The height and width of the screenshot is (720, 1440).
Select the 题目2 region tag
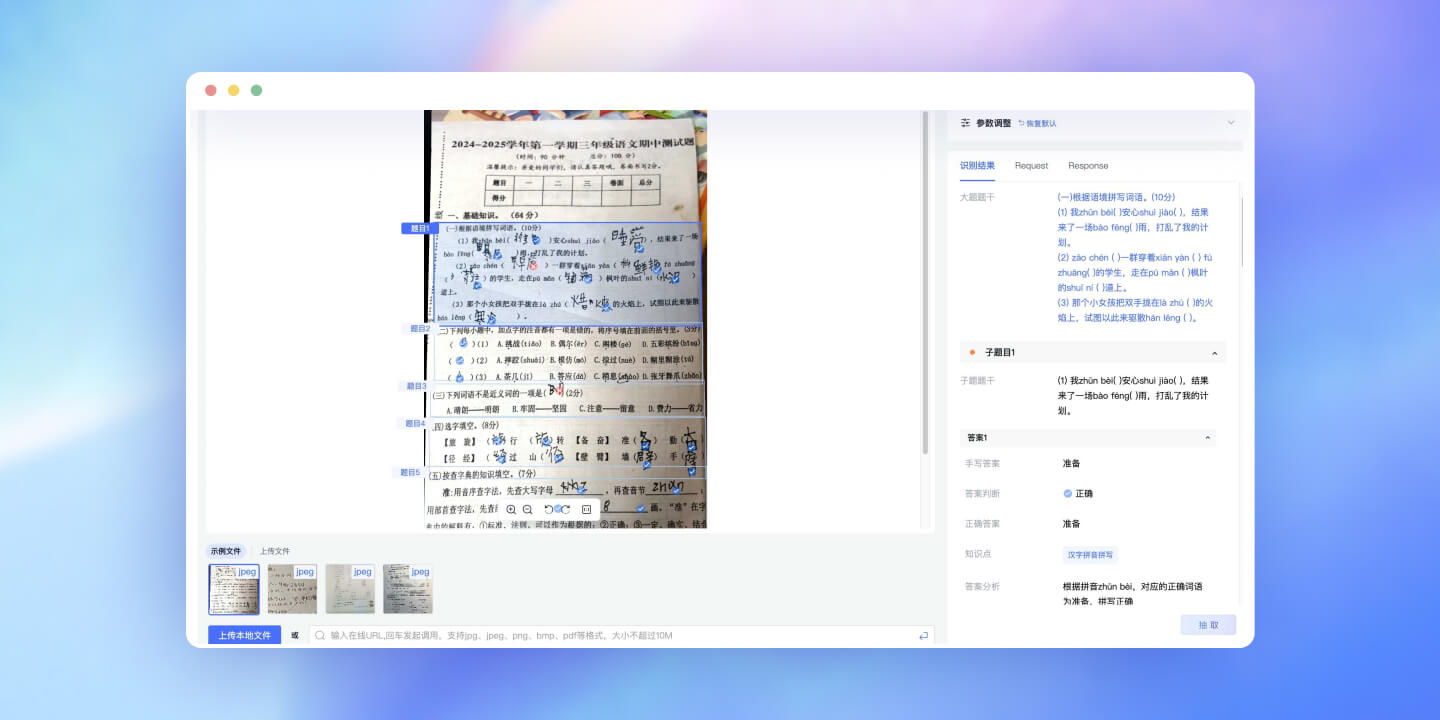click(419, 328)
